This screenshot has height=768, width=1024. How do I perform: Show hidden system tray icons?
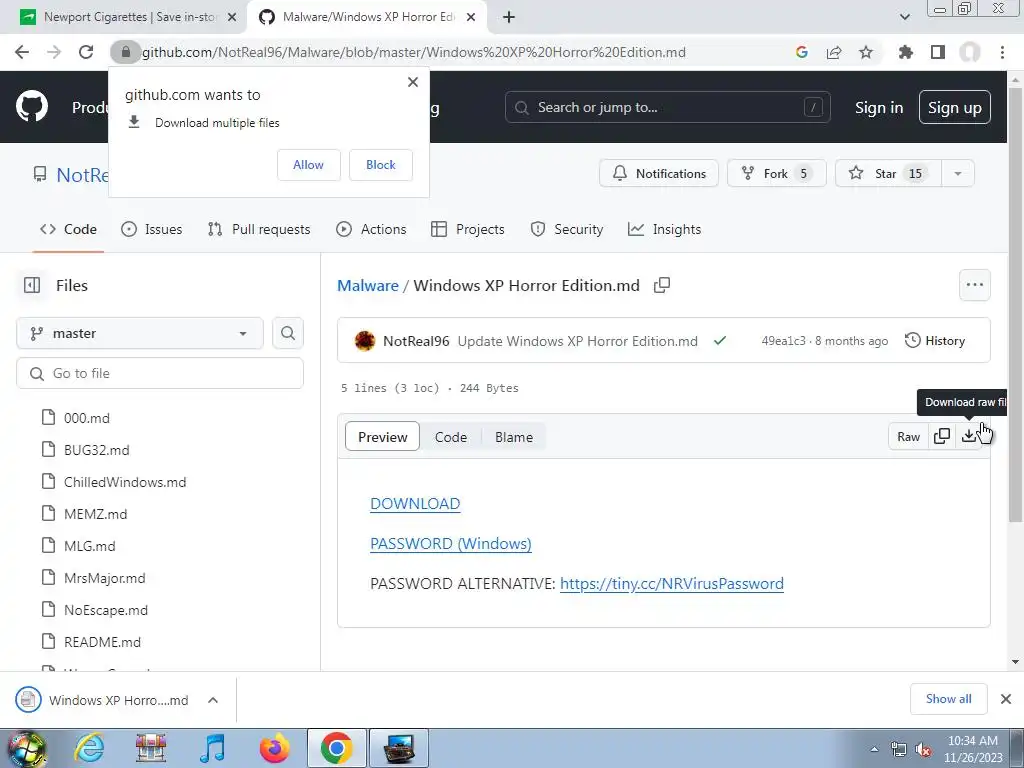874,750
